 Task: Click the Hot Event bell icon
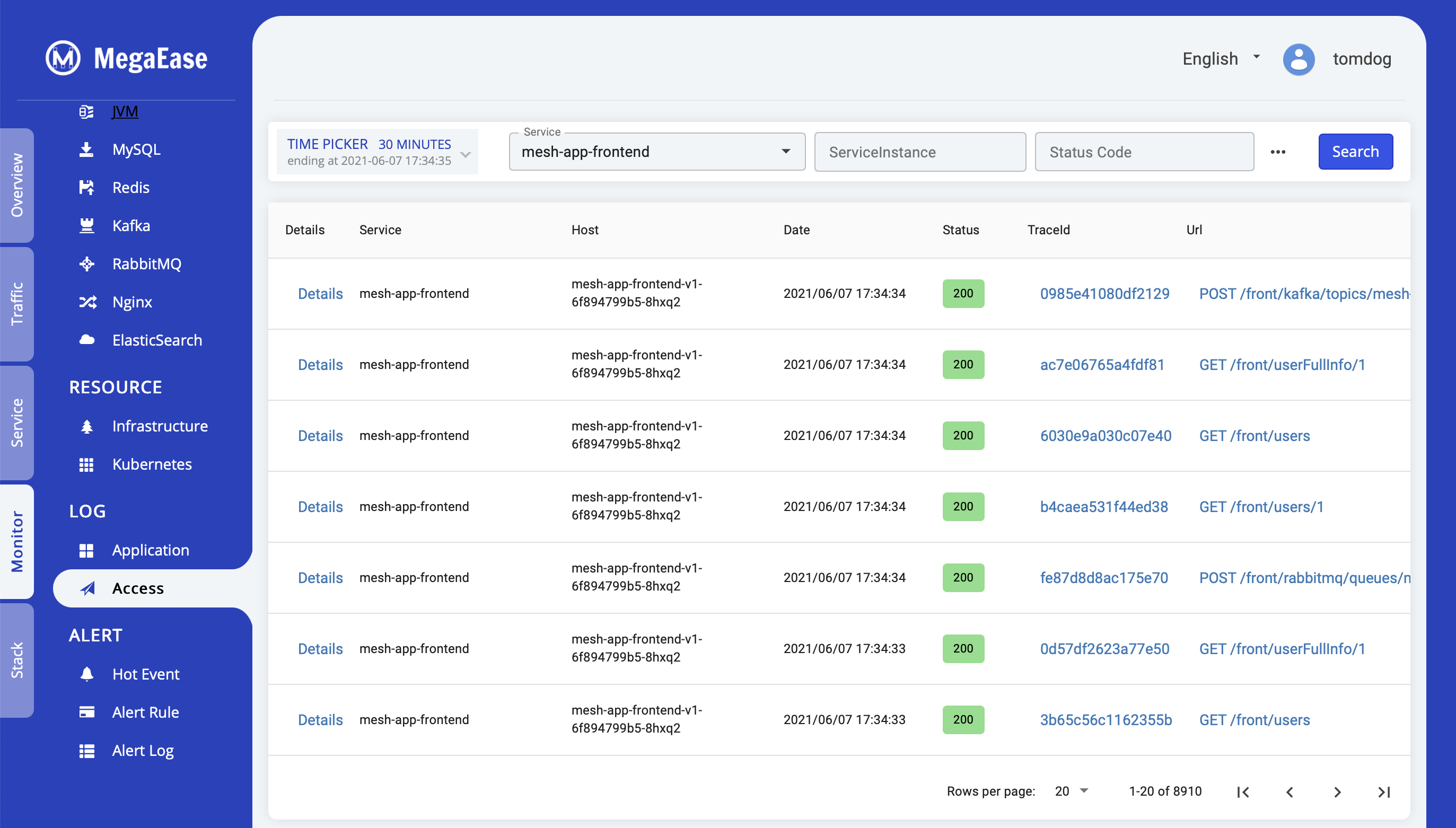(86, 674)
